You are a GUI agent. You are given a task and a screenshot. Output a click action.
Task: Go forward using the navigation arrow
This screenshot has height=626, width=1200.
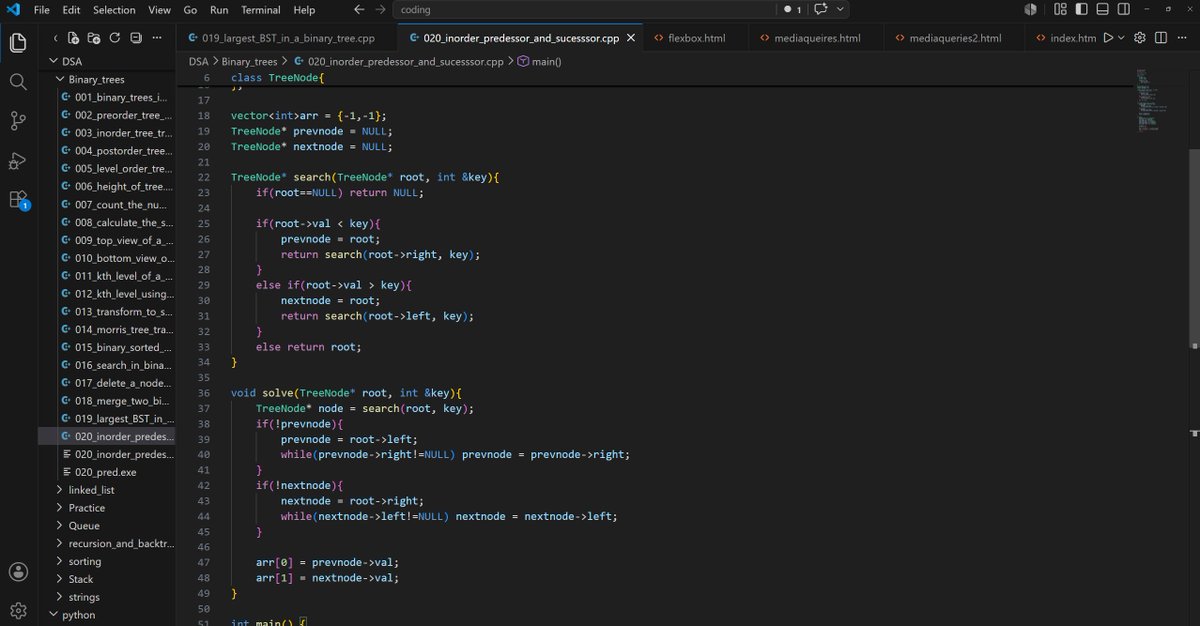[380, 10]
